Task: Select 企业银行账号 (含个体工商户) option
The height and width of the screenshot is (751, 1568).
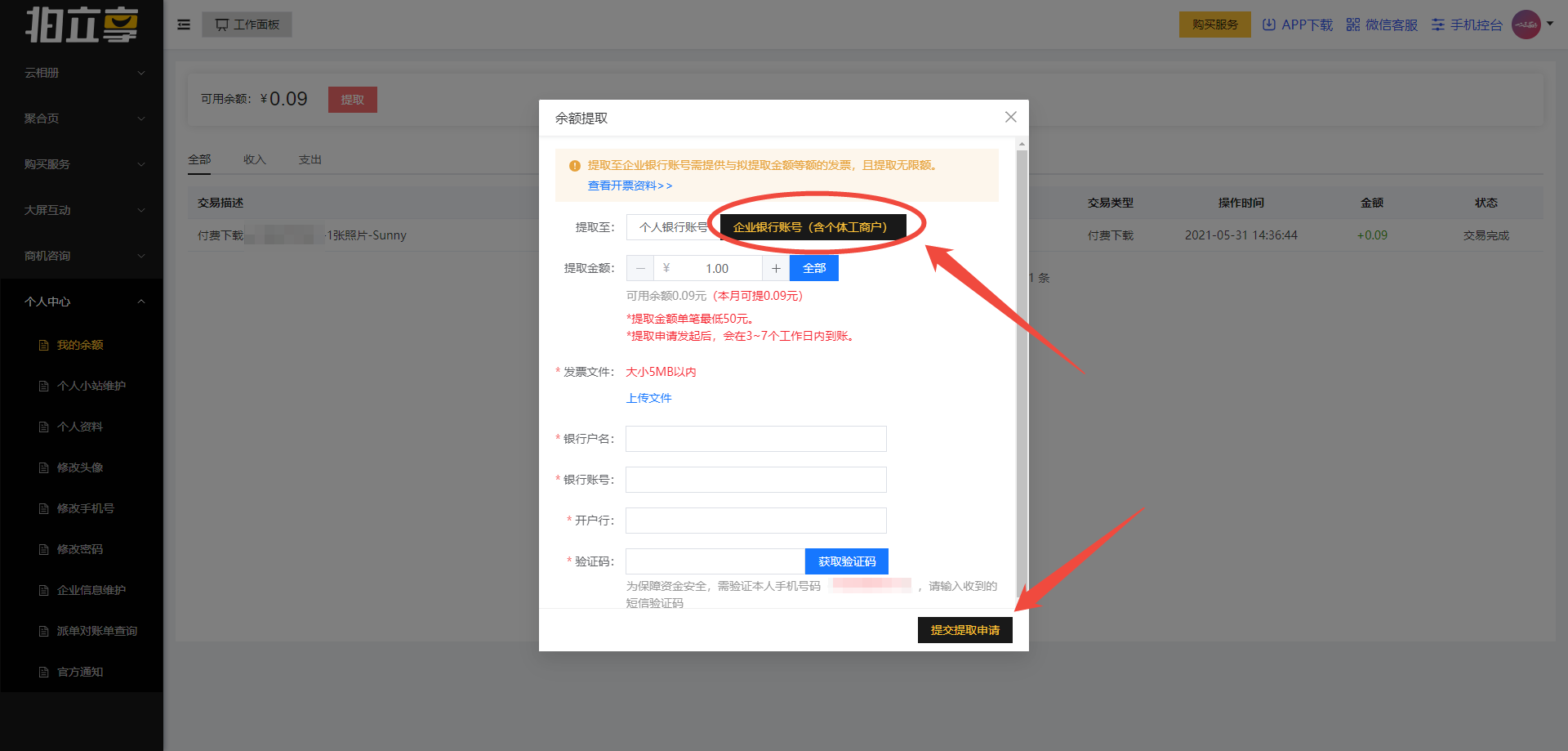Action: pos(810,227)
